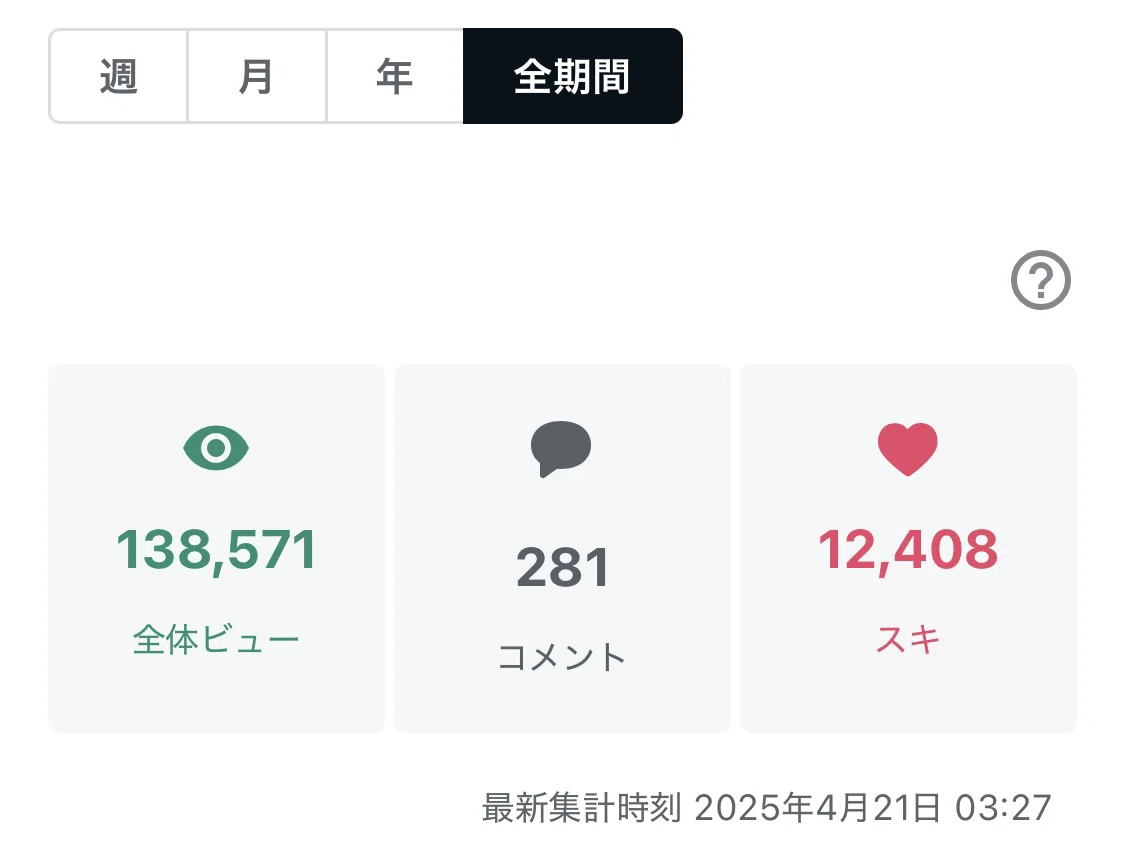Click the question mark help icon
The width and height of the screenshot is (1125, 850).
coord(1040,280)
